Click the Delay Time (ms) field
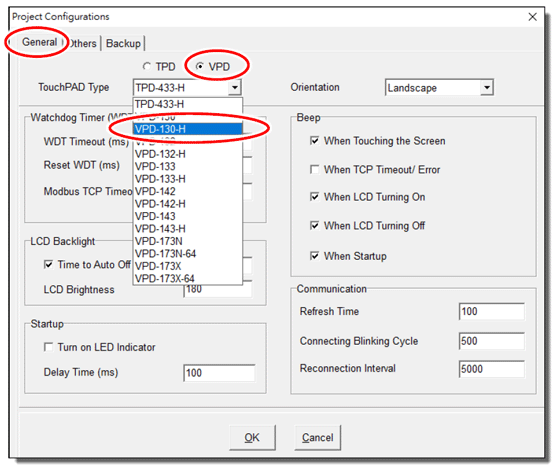This screenshot has height=470, width=559. pyautogui.click(x=219, y=373)
